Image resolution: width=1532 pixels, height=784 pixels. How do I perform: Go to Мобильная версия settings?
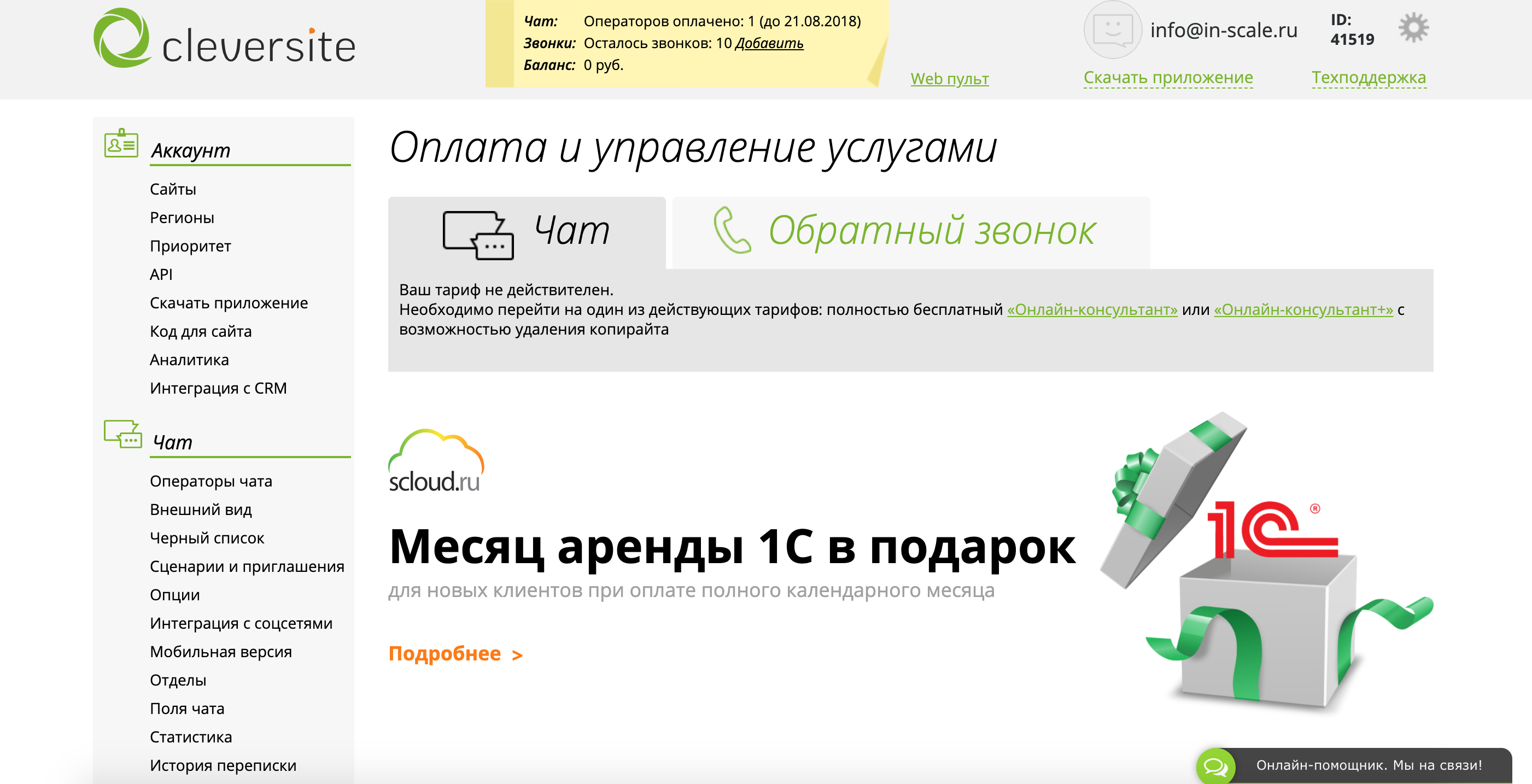[221, 652]
